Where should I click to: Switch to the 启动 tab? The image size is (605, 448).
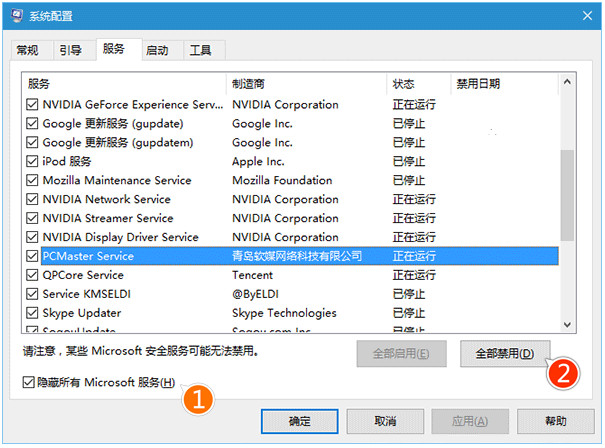(157, 50)
